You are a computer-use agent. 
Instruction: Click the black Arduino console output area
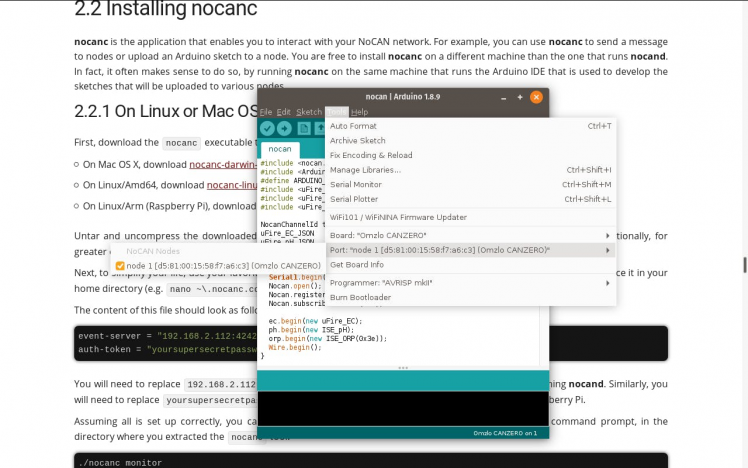(403, 408)
